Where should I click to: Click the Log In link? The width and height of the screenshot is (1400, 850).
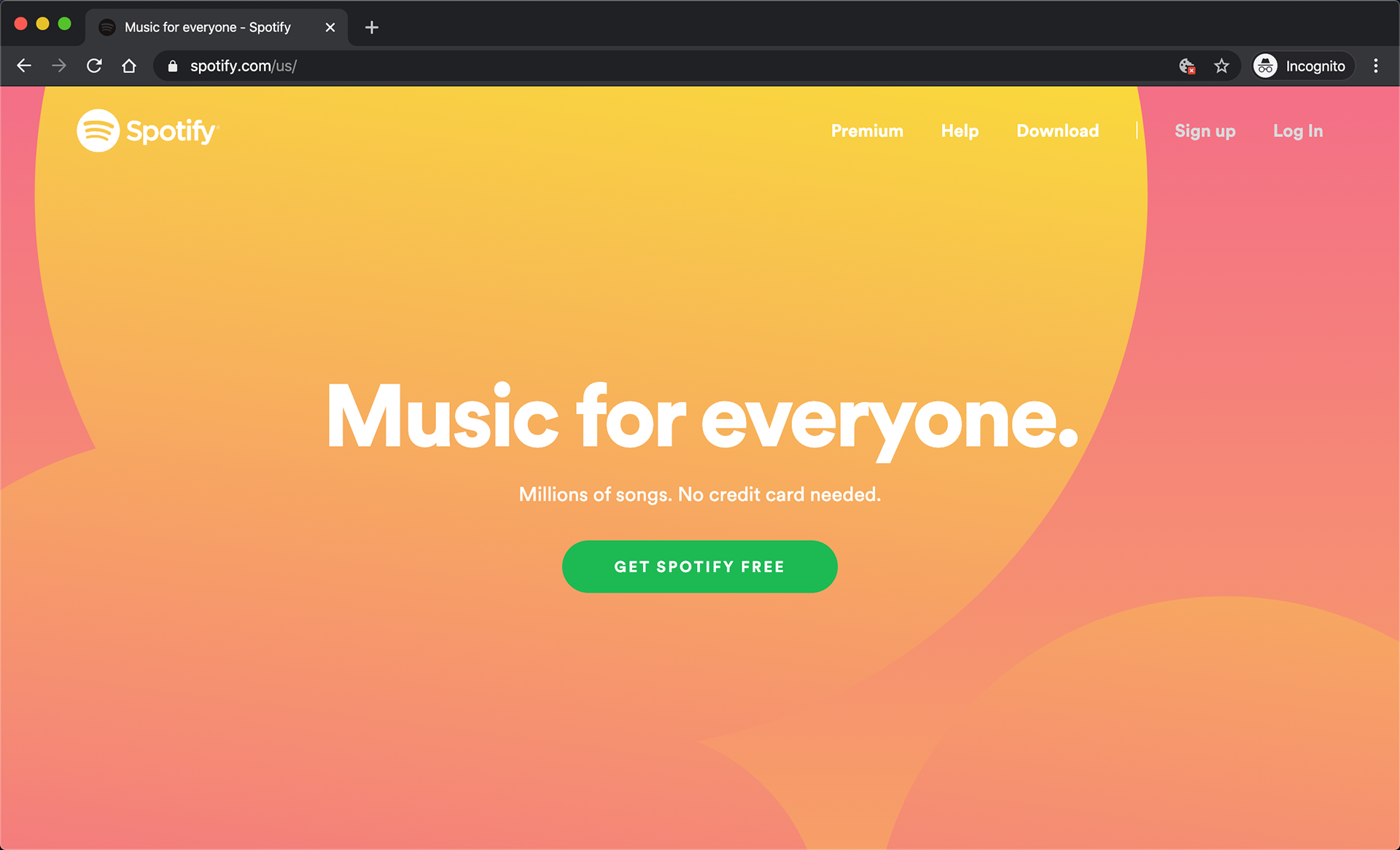1298,131
